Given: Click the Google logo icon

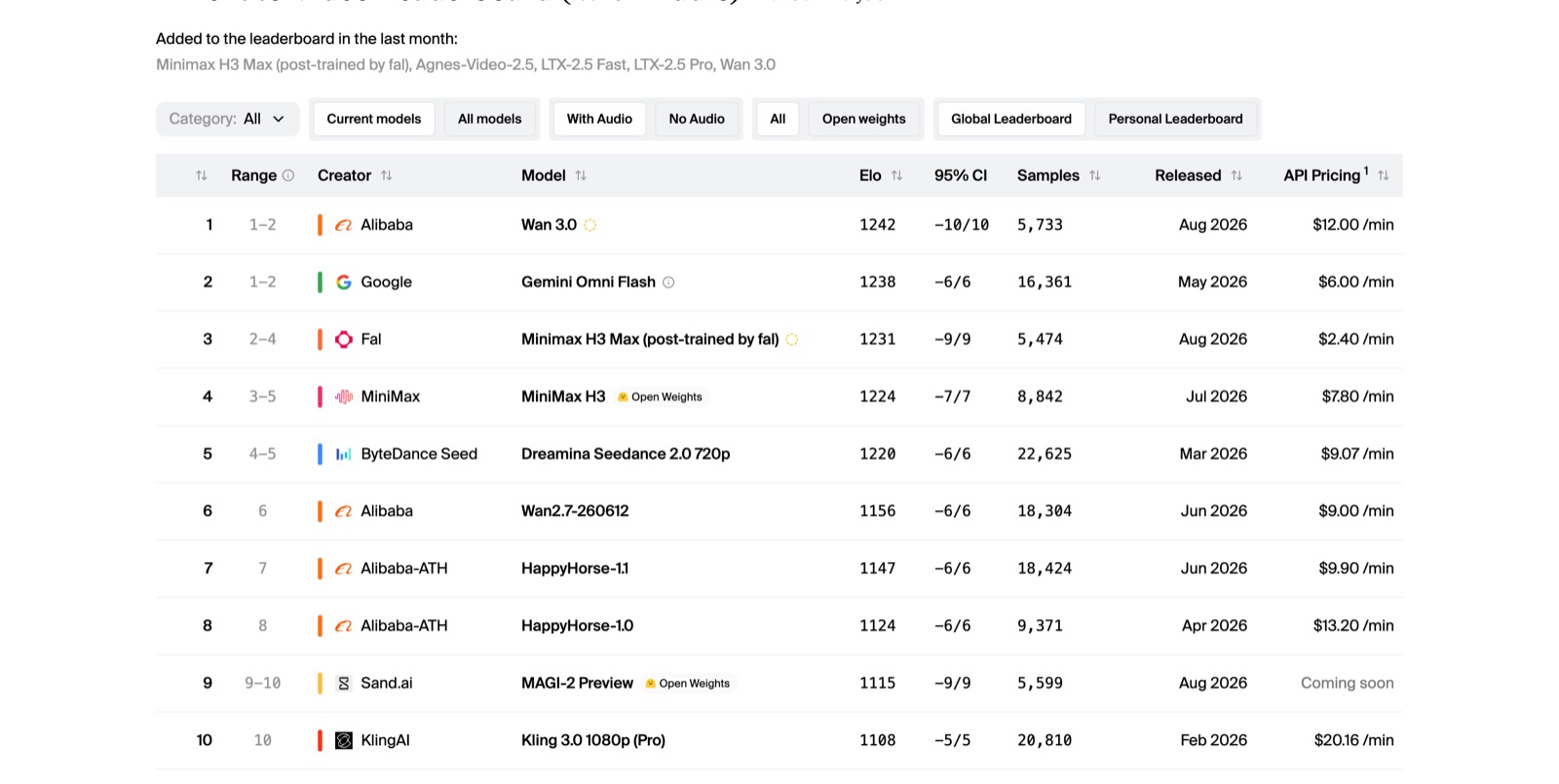Looking at the screenshot, I should tap(343, 282).
